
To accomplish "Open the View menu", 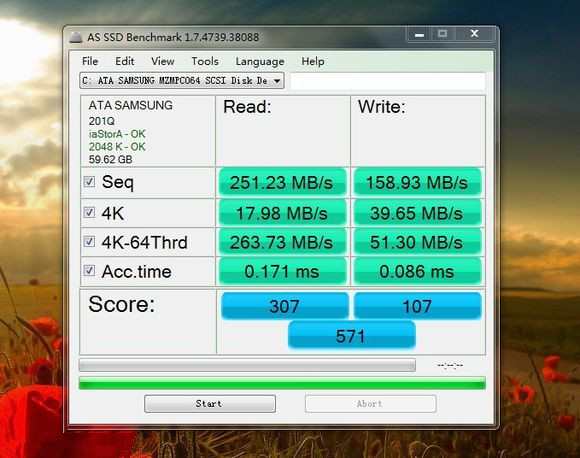I will click(x=163, y=61).
